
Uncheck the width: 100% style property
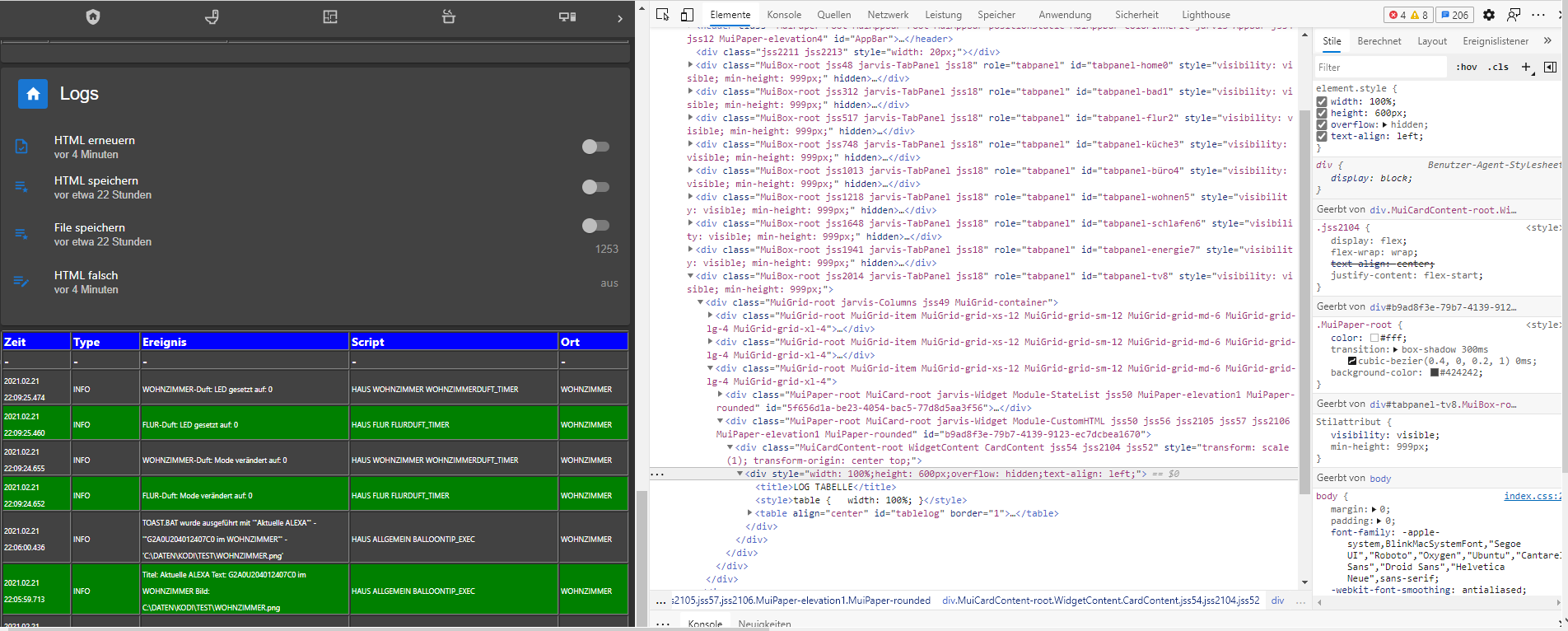tap(1322, 102)
